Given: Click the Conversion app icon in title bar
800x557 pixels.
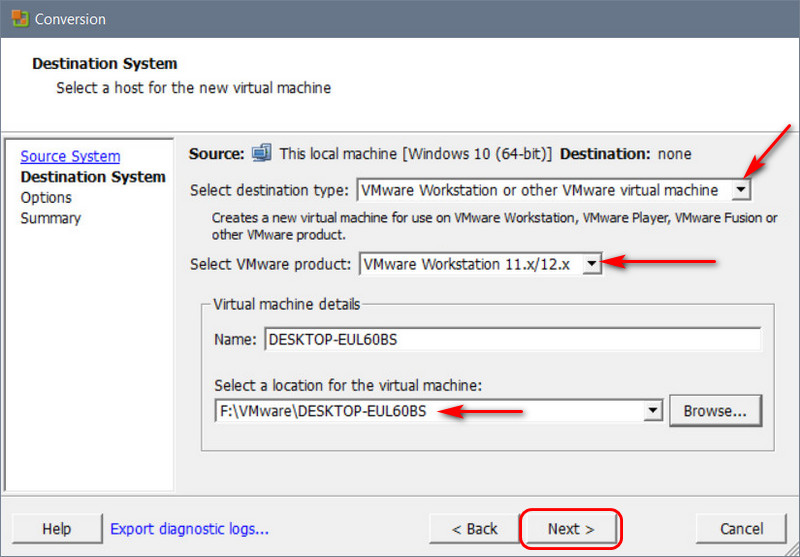Looking at the screenshot, I should 18,19.
